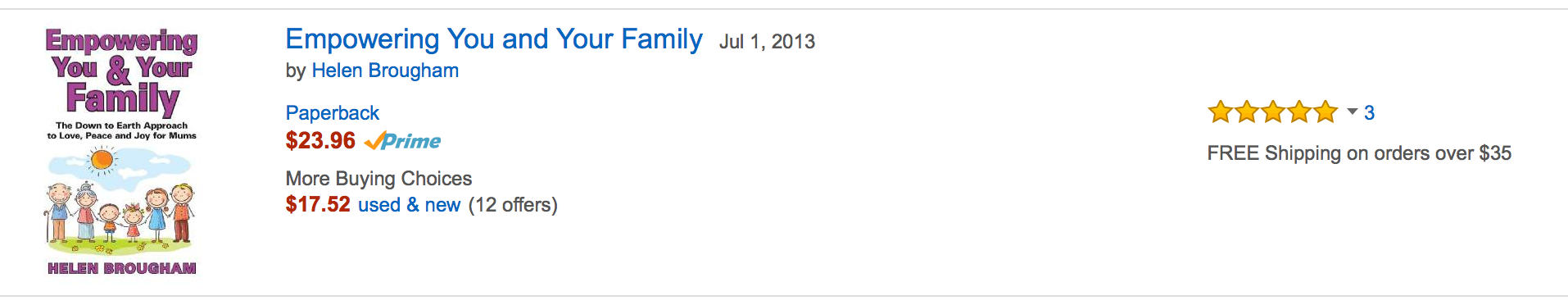Click HELEN BROUGHAM name on cover bottom
The width and height of the screenshot is (1568, 305).
point(122,268)
